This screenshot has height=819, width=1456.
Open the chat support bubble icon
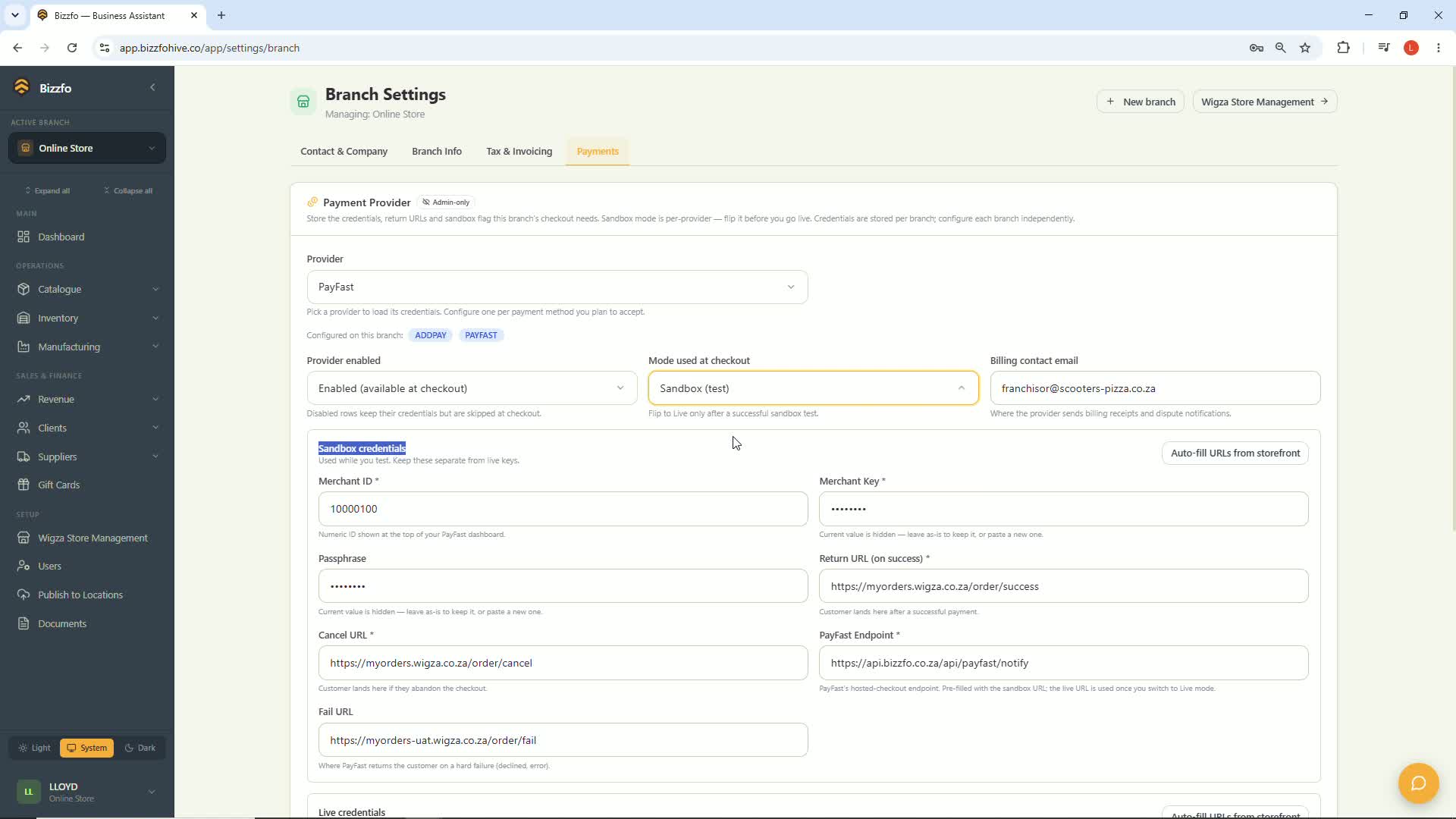click(1418, 783)
